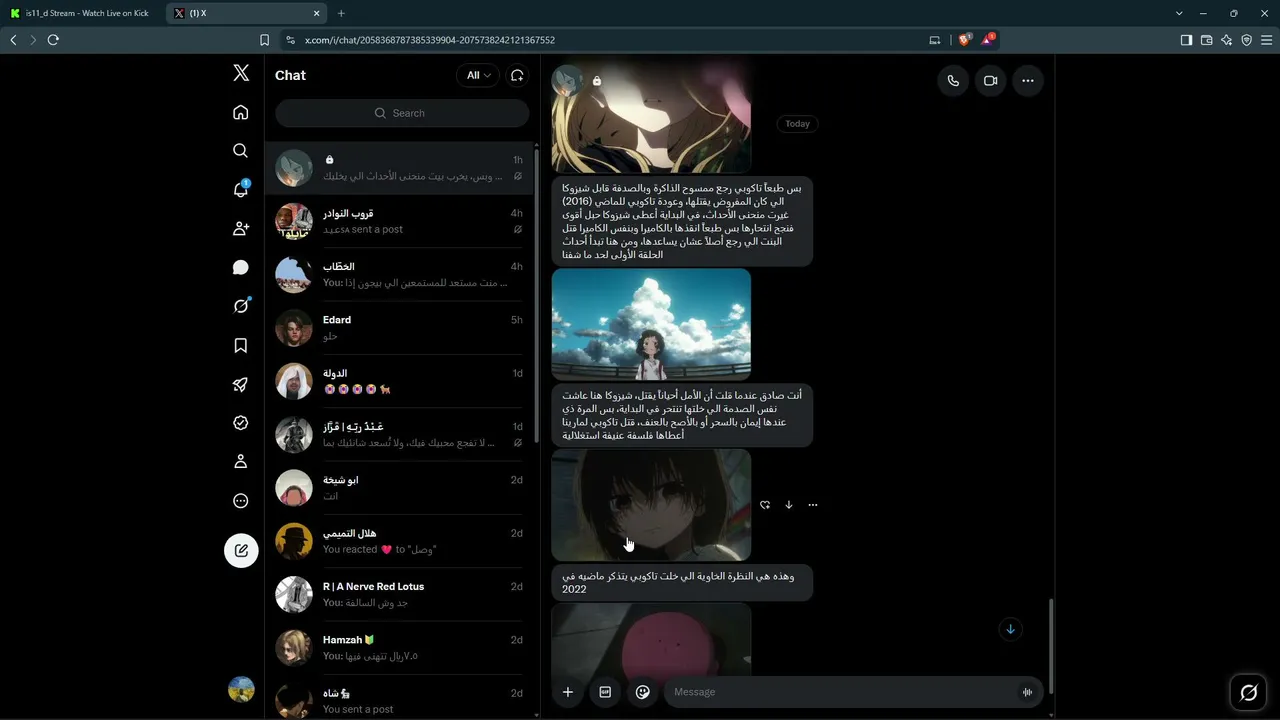Open the Grok floating button in bottom corner
This screenshot has height=720, width=1280.
point(1249,692)
